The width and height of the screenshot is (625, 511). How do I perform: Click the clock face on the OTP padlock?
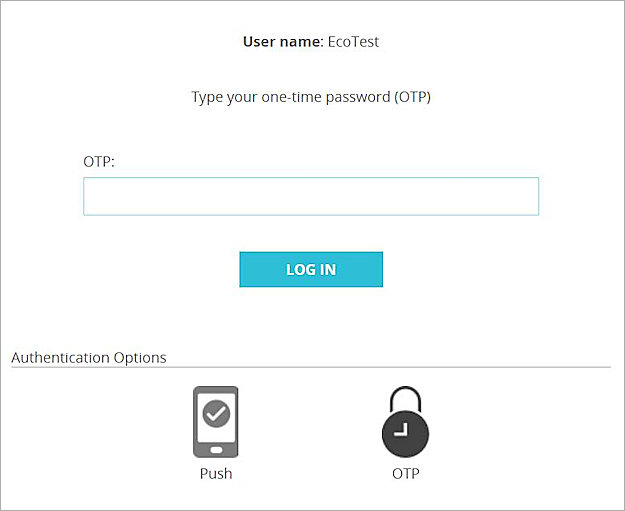tap(405, 433)
